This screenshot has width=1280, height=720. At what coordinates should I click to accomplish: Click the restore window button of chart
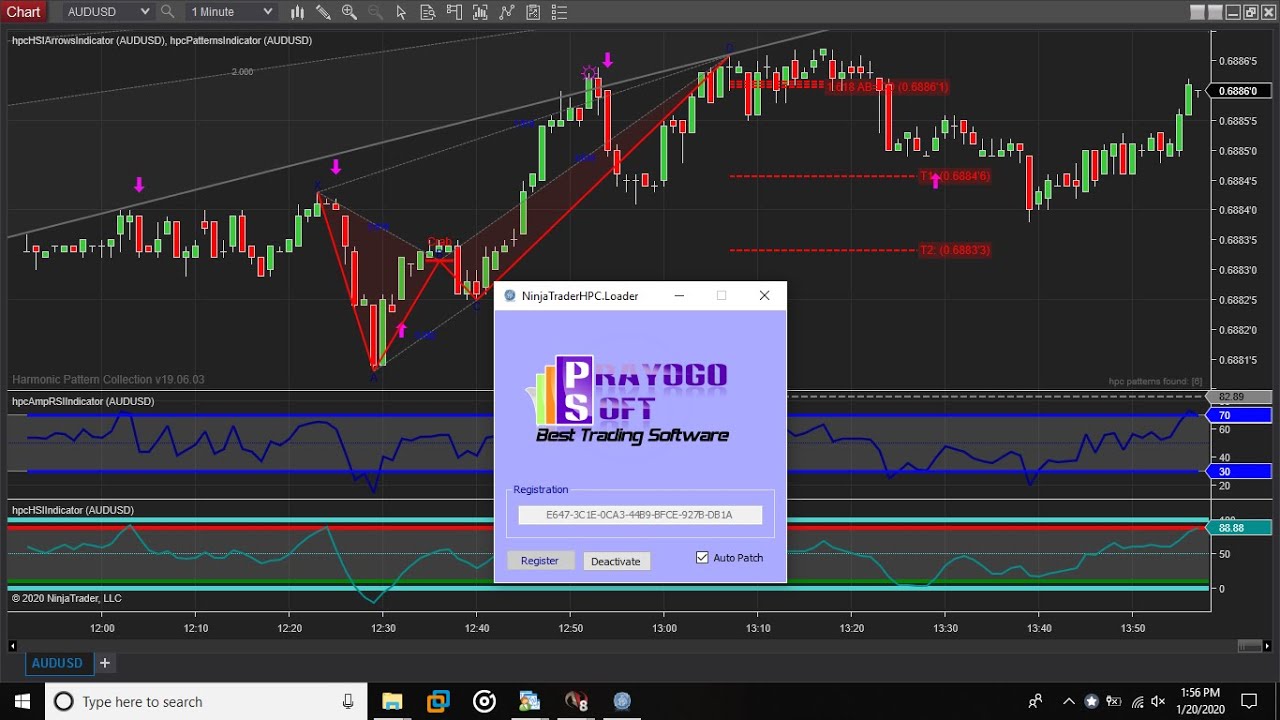pyautogui.click(x=1250, y=12)
